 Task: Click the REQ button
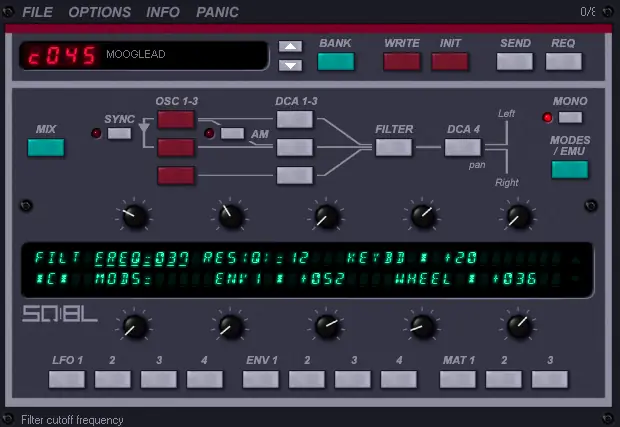click(x=563, y=62)
